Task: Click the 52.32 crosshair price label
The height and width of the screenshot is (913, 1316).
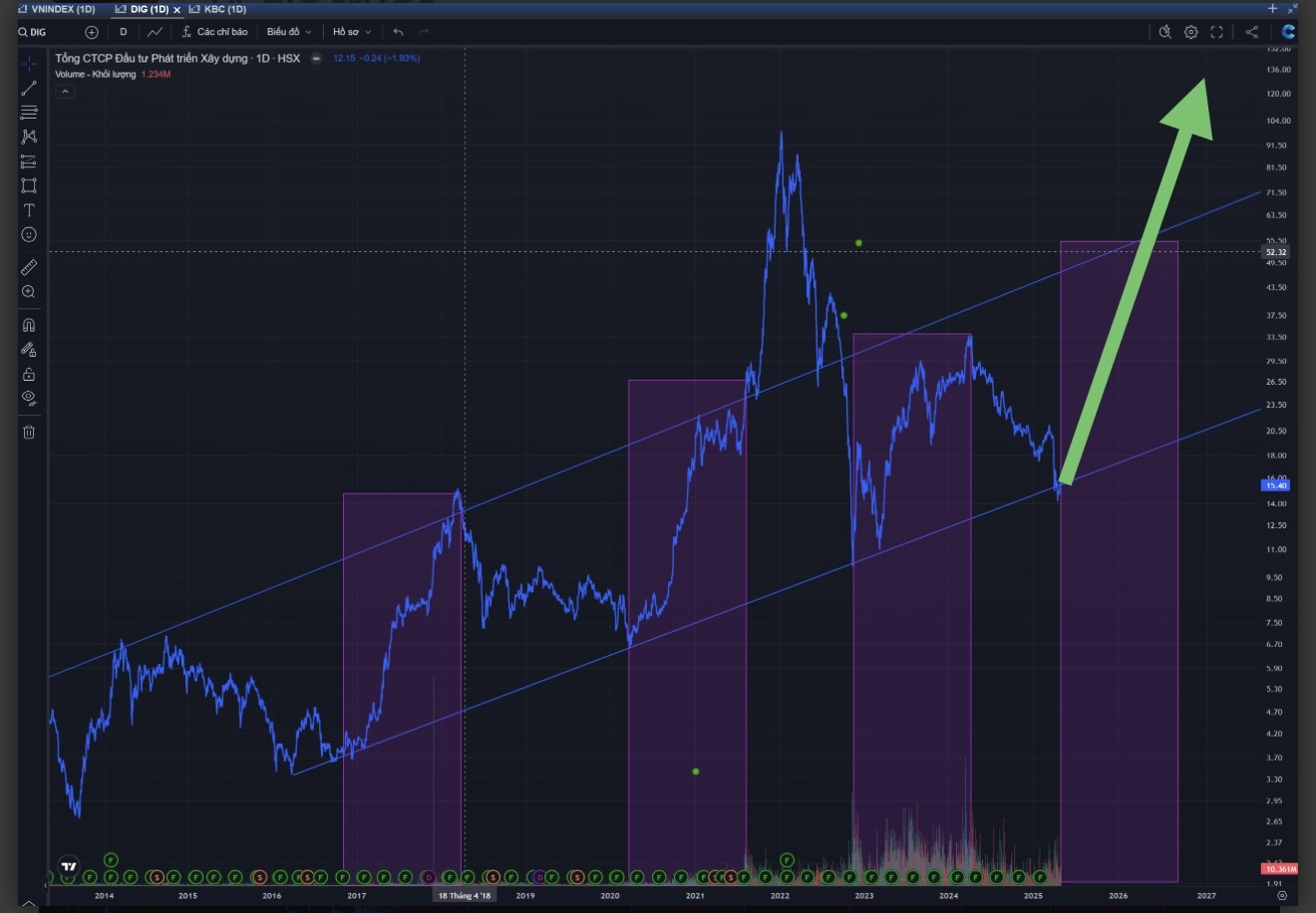Action: click(1276, 252)
